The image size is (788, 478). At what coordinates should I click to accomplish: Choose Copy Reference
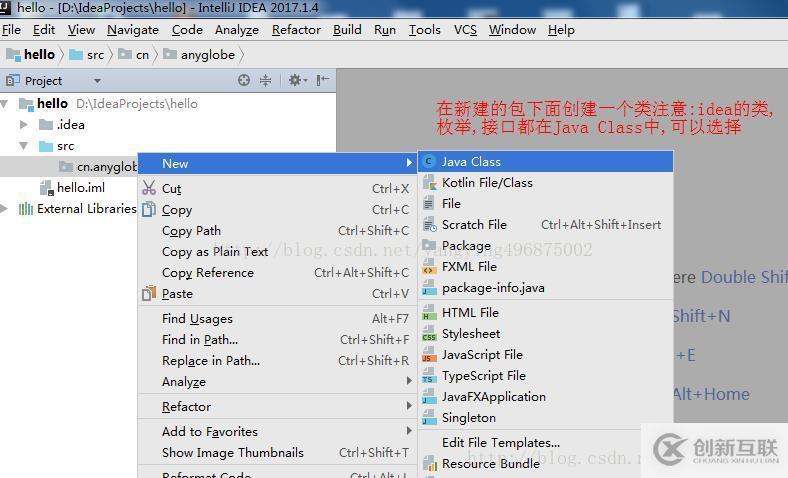click(277, 273)
